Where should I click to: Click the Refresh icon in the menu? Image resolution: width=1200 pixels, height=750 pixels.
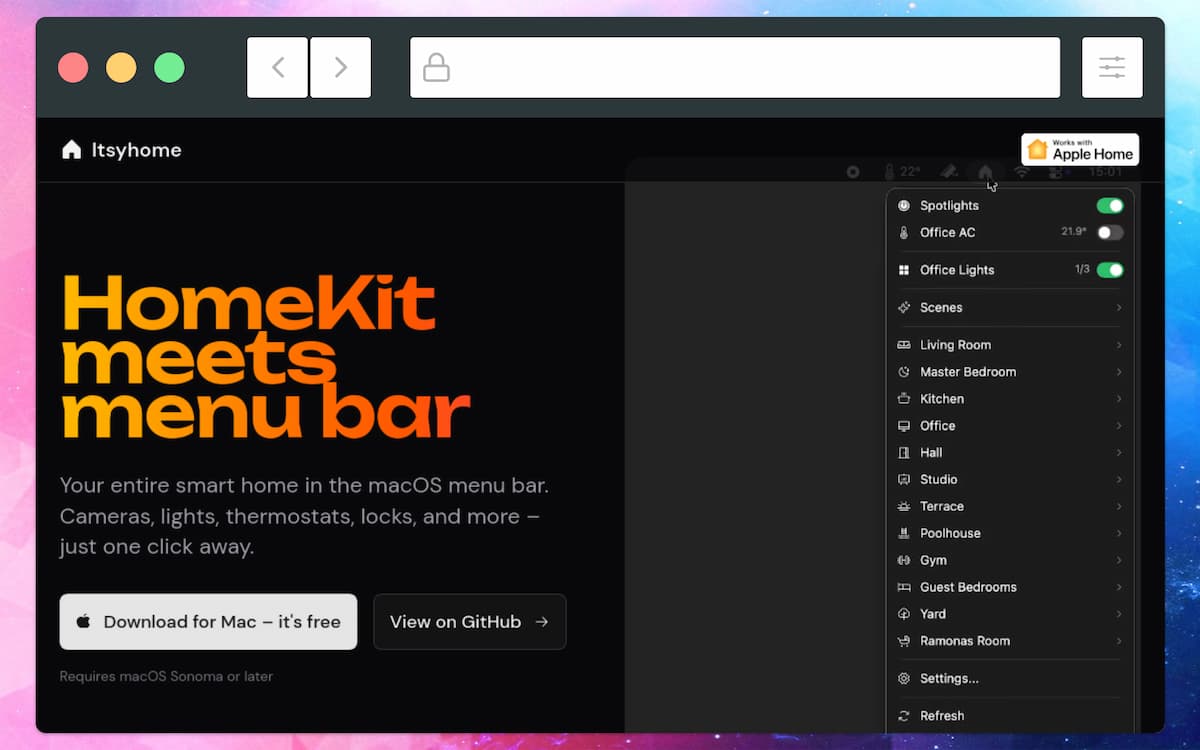[904, 715]
